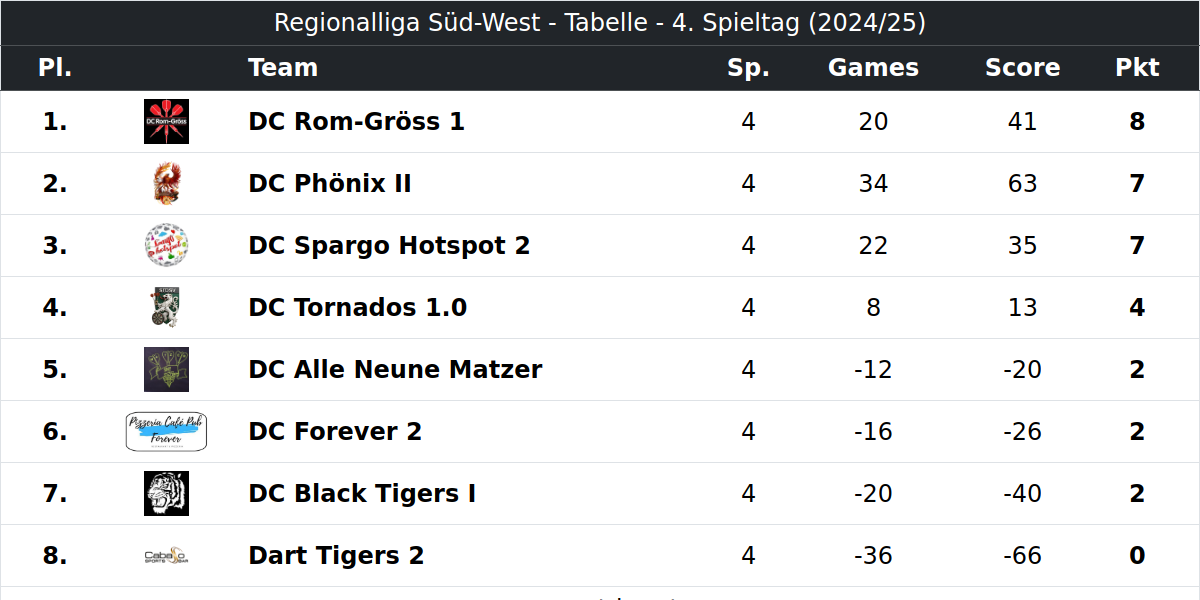Select the Dart Tigers 2 sponsor logo
Screen dimensions: 1200x600
point(166,556)
